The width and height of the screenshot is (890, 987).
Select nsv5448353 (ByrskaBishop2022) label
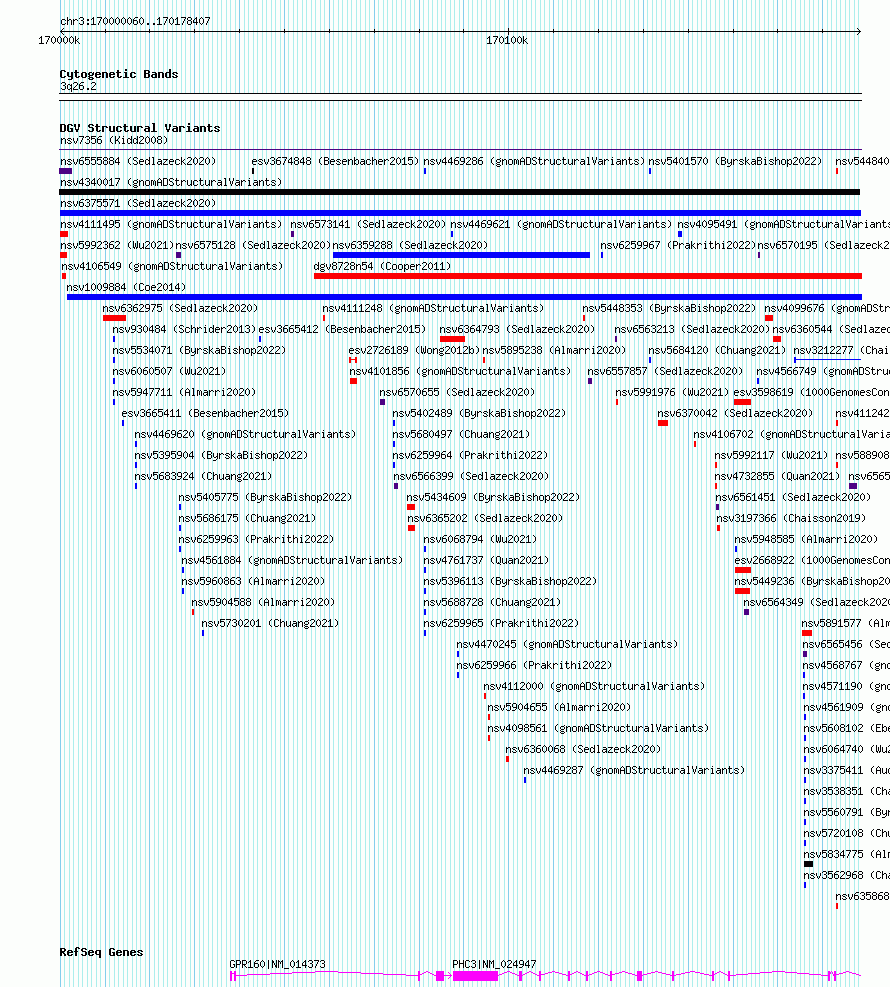(669, 308)
